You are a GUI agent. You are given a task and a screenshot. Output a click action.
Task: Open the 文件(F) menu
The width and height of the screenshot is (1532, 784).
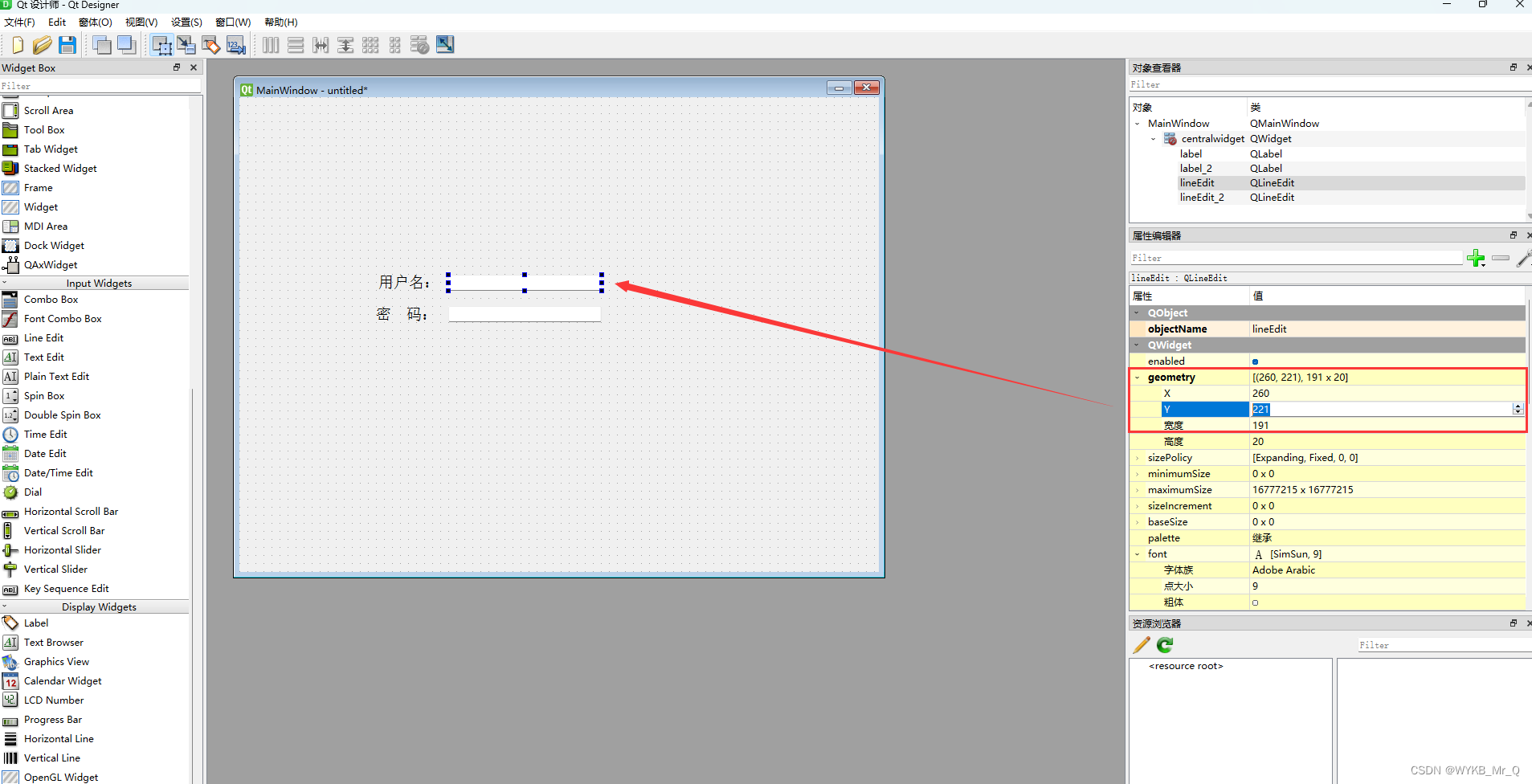click(x=19, y=22)
